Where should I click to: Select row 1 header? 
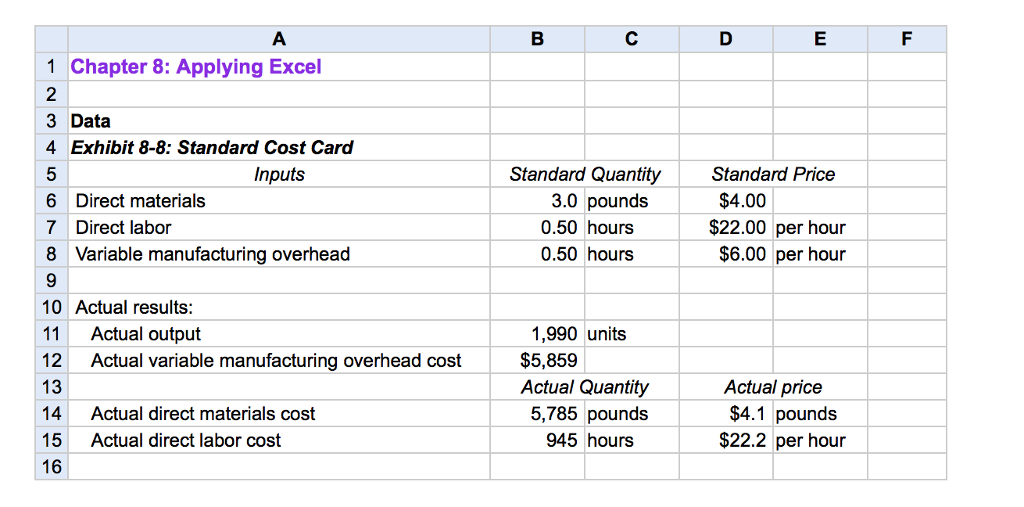click(52, 67)
